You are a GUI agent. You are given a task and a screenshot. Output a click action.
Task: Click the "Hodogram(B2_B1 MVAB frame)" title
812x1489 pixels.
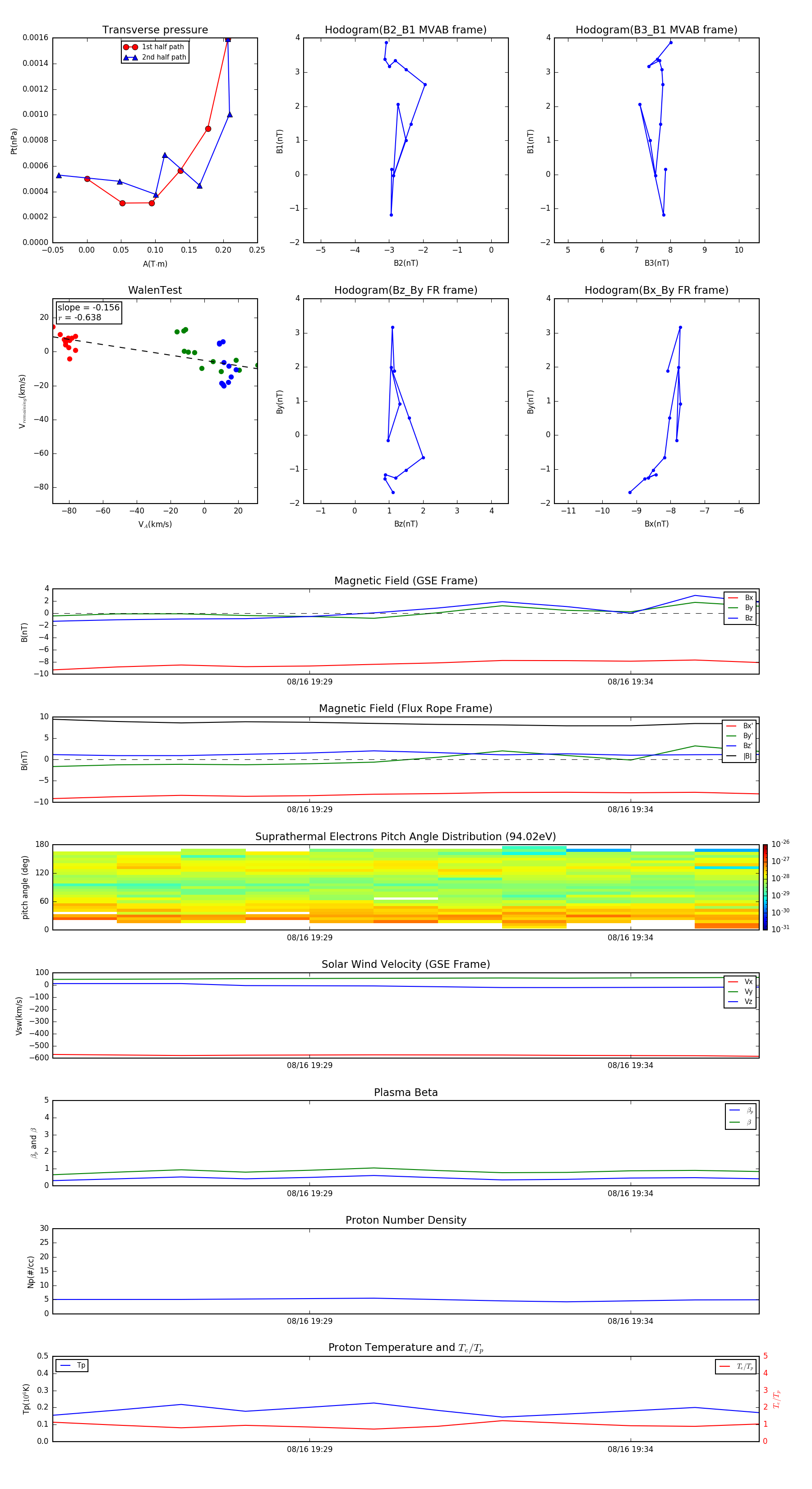[406, 30]
